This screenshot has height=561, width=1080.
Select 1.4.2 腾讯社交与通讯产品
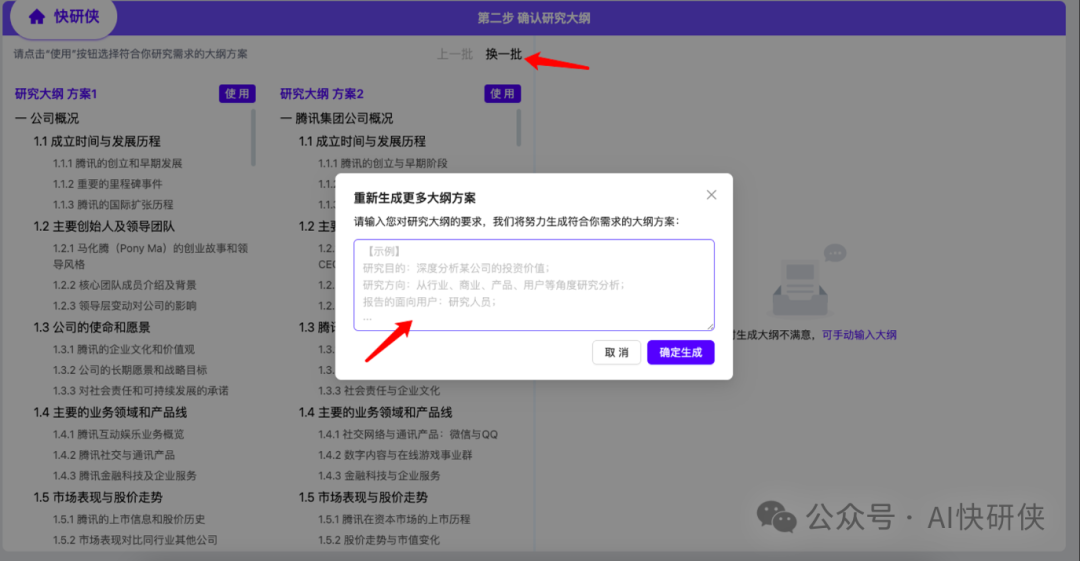(114, 455)
